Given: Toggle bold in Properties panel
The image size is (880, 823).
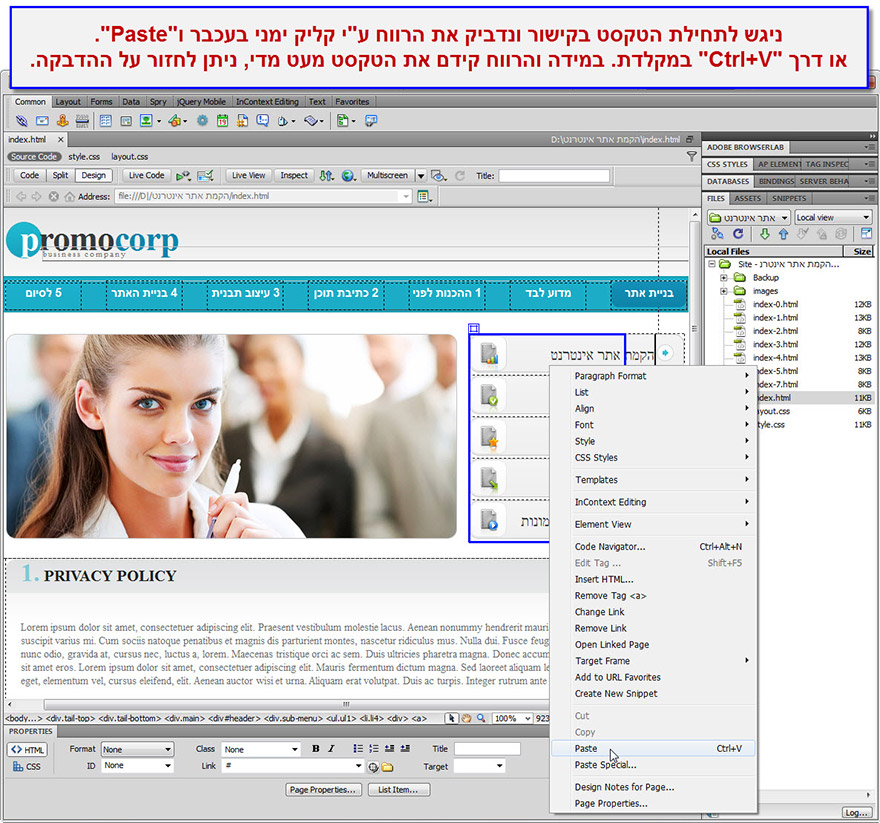Looking at the screenshot, I should (x=315, y=748).
